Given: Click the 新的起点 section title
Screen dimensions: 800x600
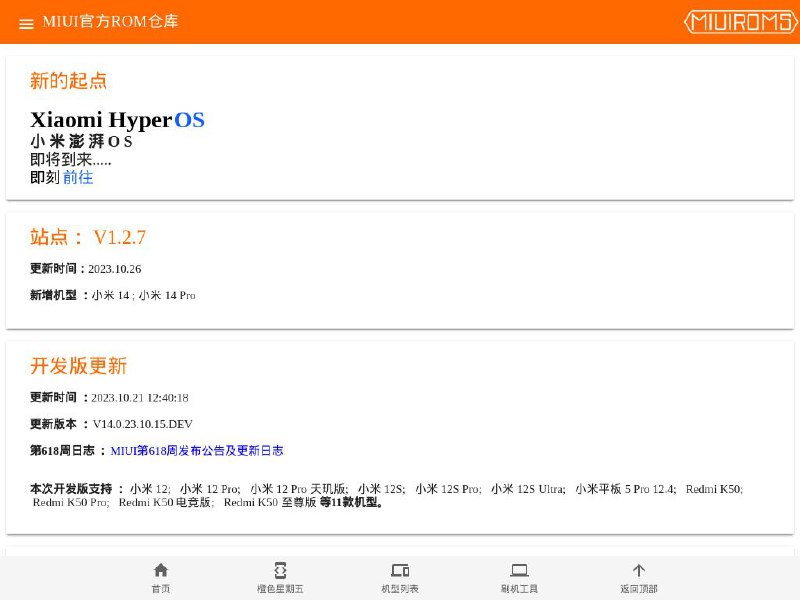Looking at the screenshot, I should tap(67, 81).
